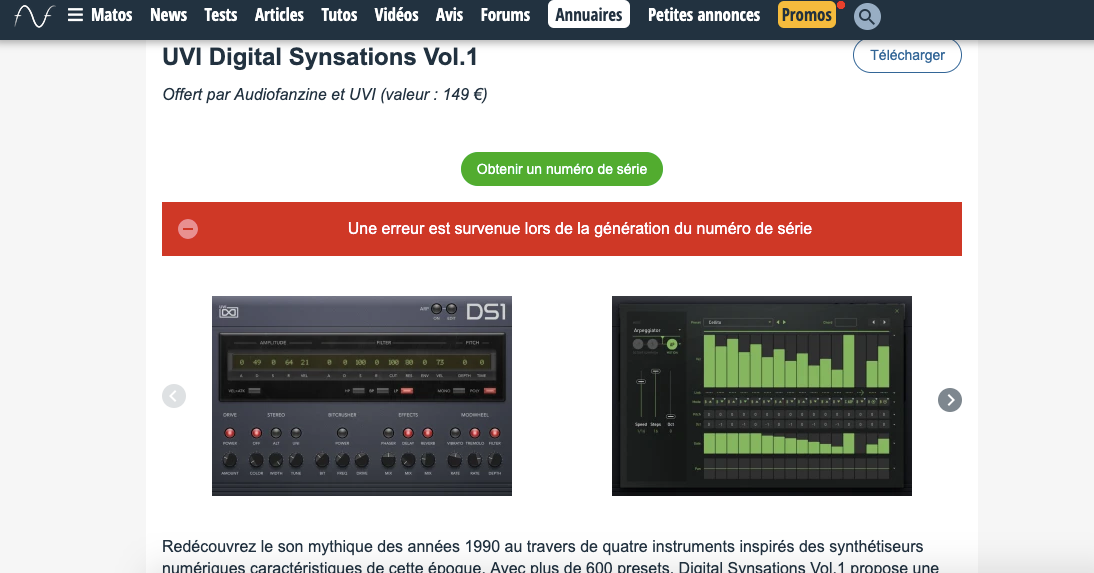Open the DS1 synth screenshot thumbnail
The image size is (1094, 573).
pyautogui.click(x=362, y=396)
